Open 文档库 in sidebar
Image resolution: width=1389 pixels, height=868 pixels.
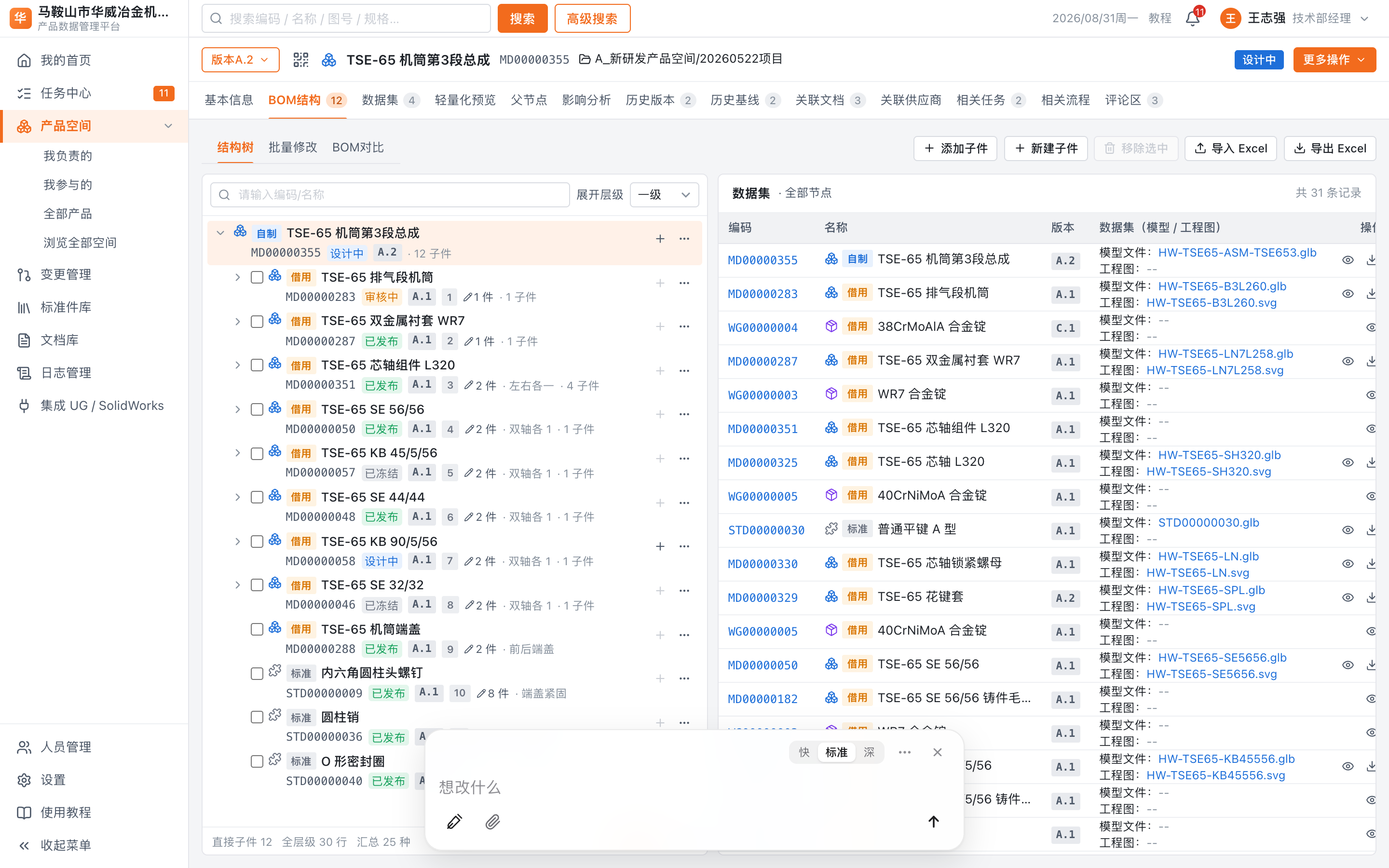point(94,340)
